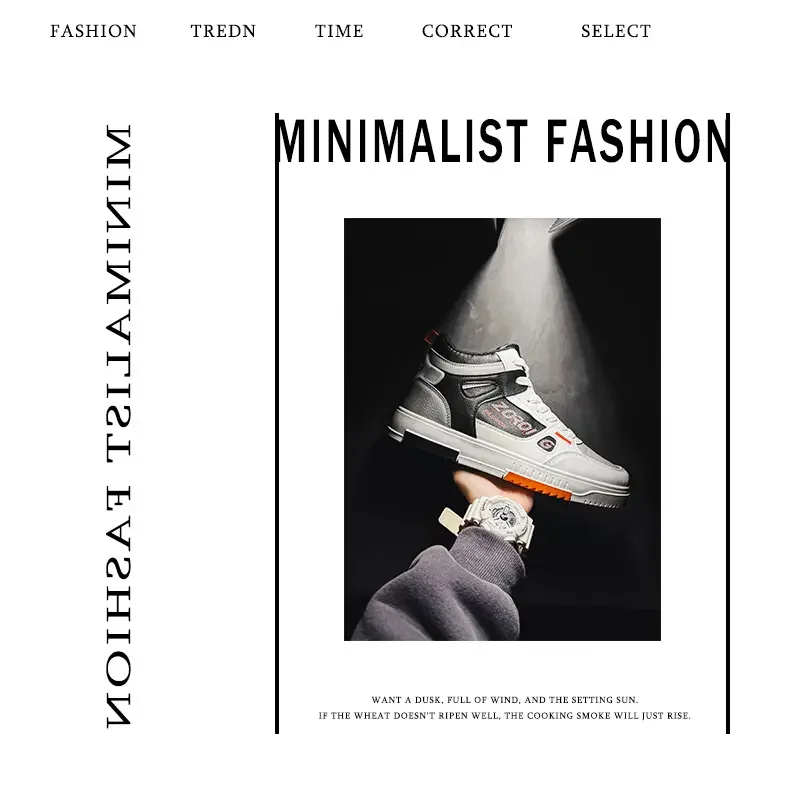Open the sneaker product photo
Viewport: 790px width, 786px height.
[x=502, y=429]
